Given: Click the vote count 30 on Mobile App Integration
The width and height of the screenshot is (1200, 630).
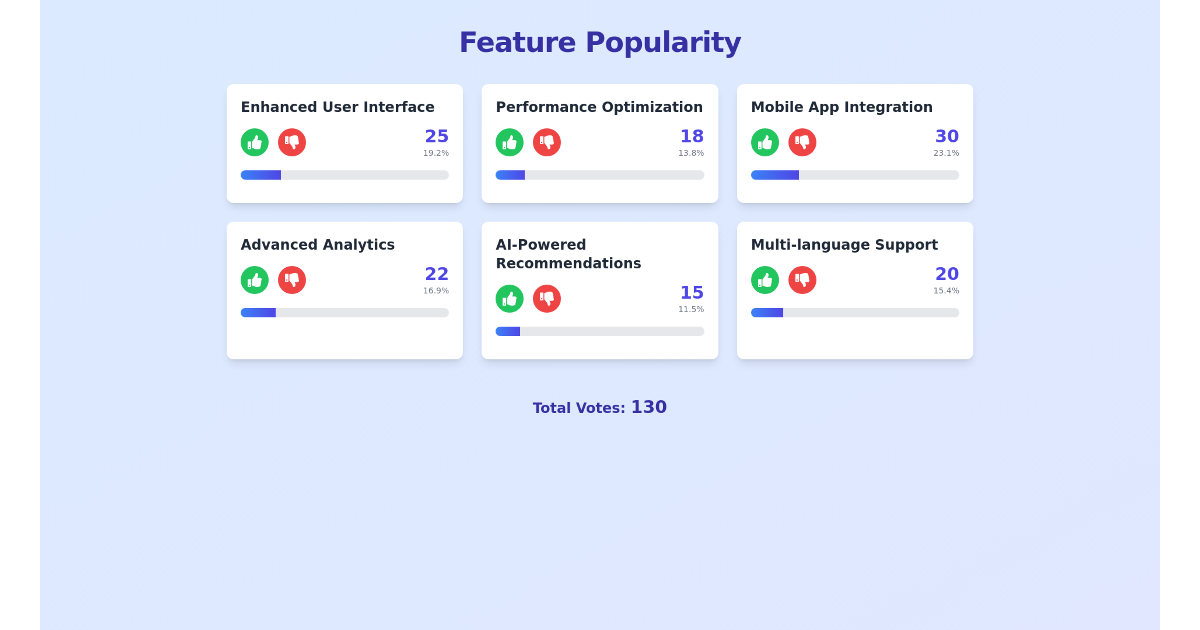Looking at the screenshot, I should [x=947, y=136].
